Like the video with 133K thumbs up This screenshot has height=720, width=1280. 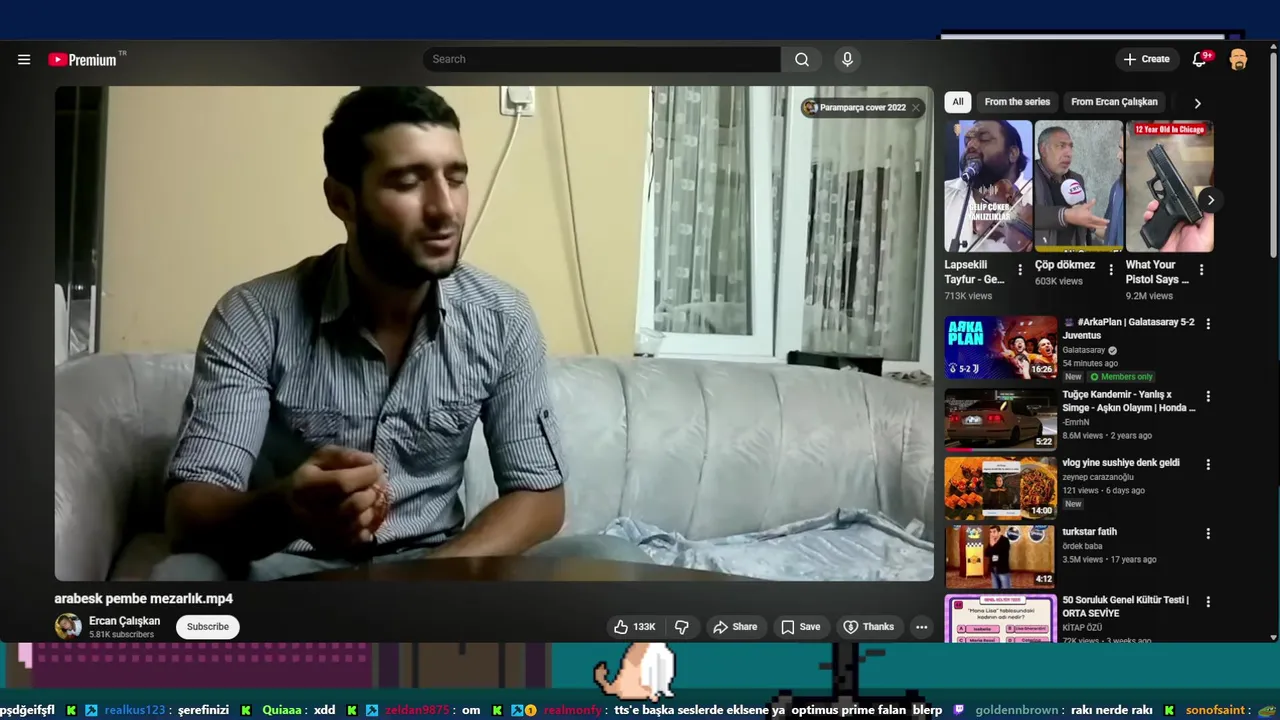tap(634, 627)
